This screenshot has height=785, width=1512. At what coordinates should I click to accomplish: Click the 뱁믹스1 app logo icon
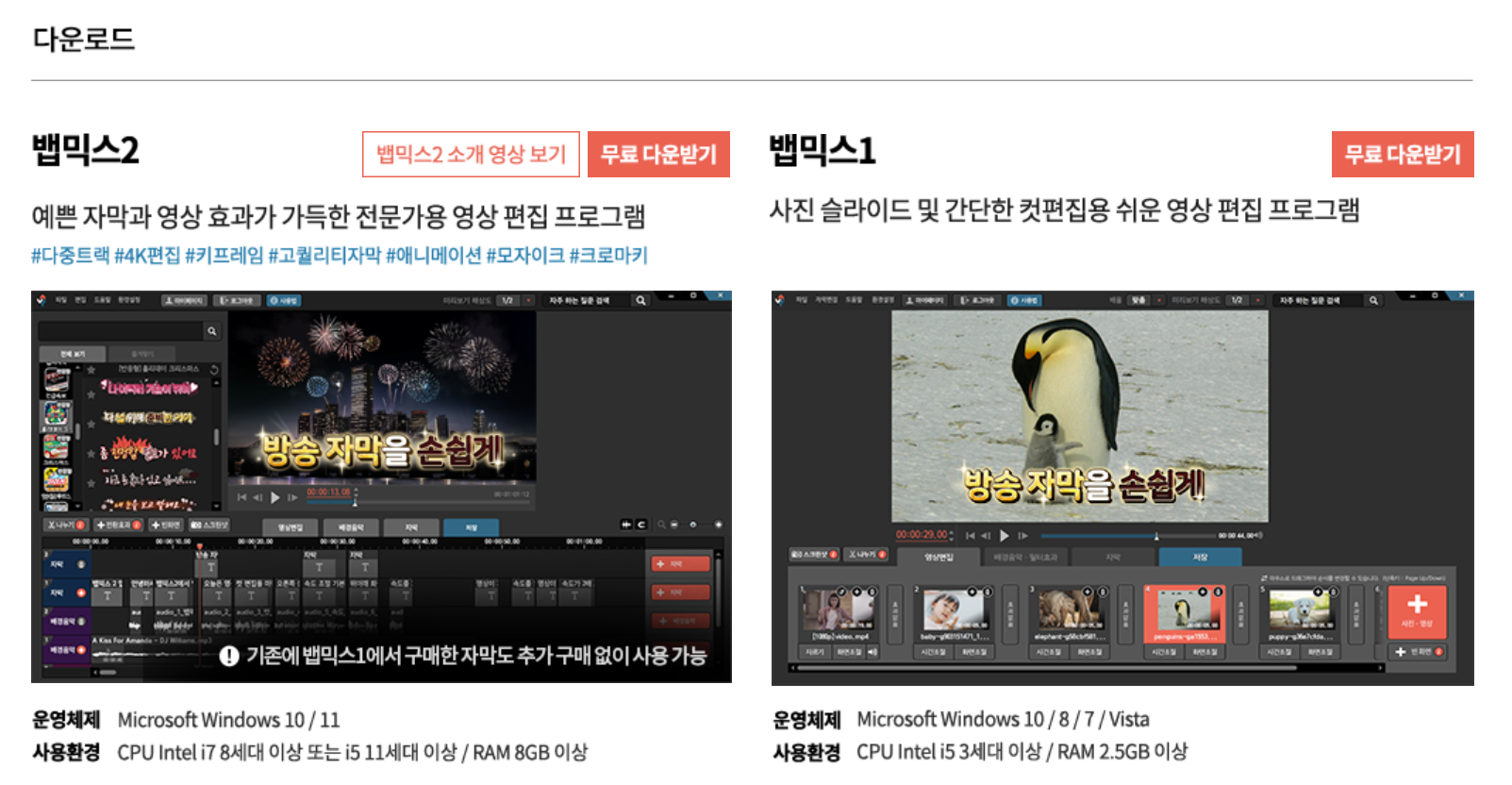click(x=779, y=300)
